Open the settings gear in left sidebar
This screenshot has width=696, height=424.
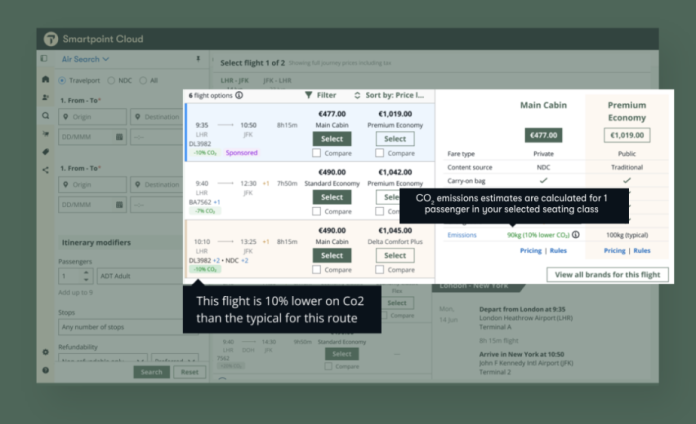(45, 352)
